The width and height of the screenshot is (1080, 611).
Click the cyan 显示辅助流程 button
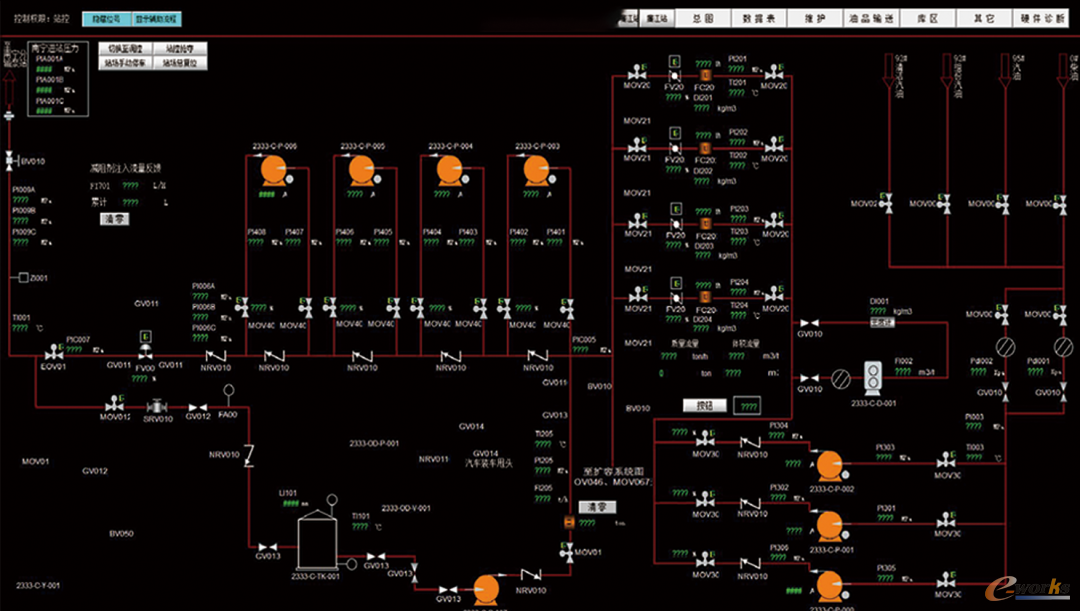pyautogui.click(x=157, y=18)
